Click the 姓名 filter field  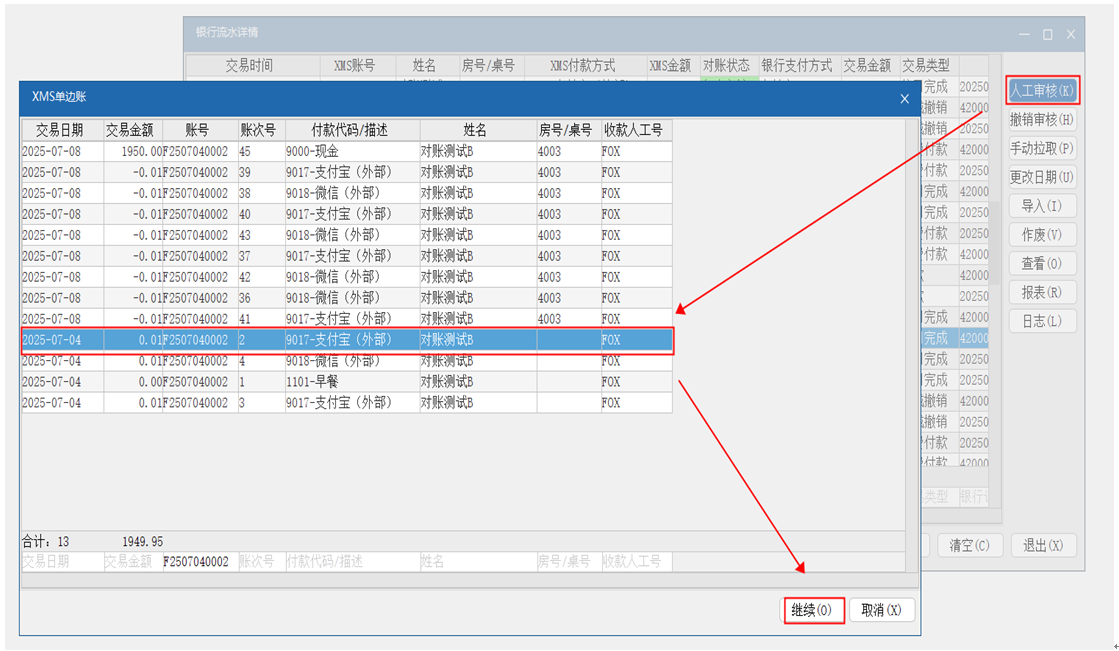click(477, 562)
